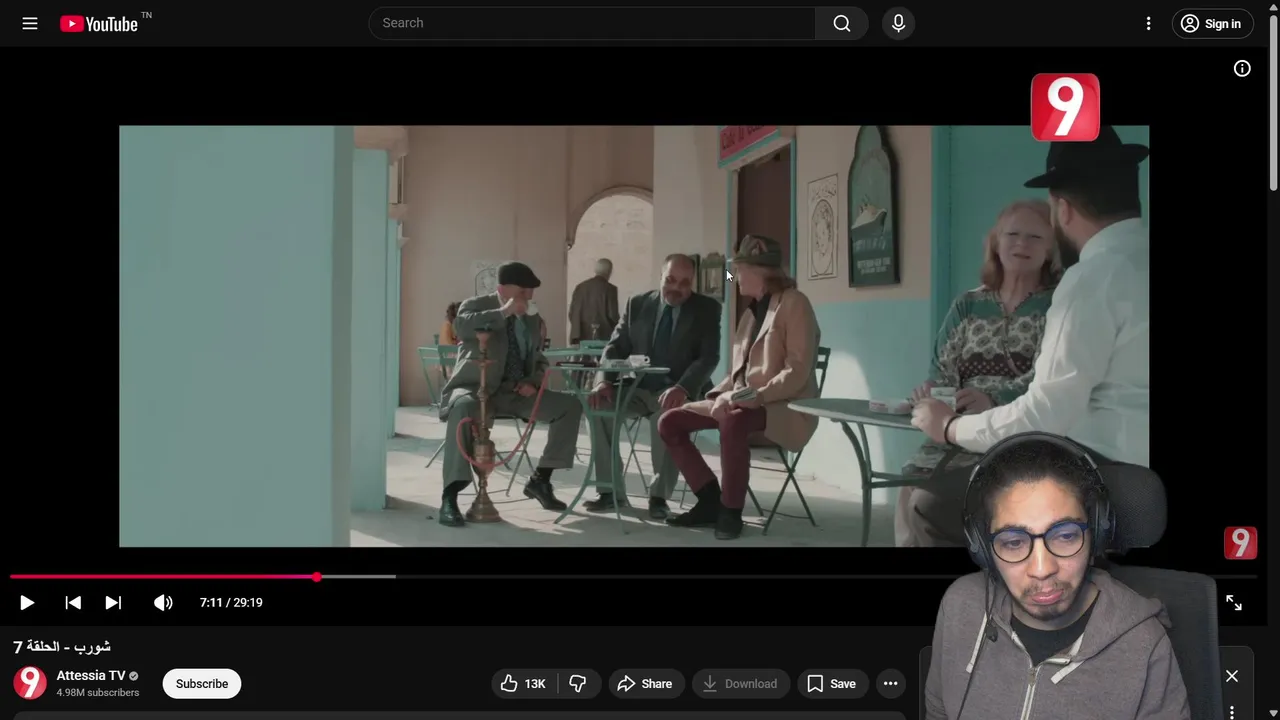1280x720 pixels.
Task: Click the channel 9 logo watermark in video
Action: (x=1065, y=107)
